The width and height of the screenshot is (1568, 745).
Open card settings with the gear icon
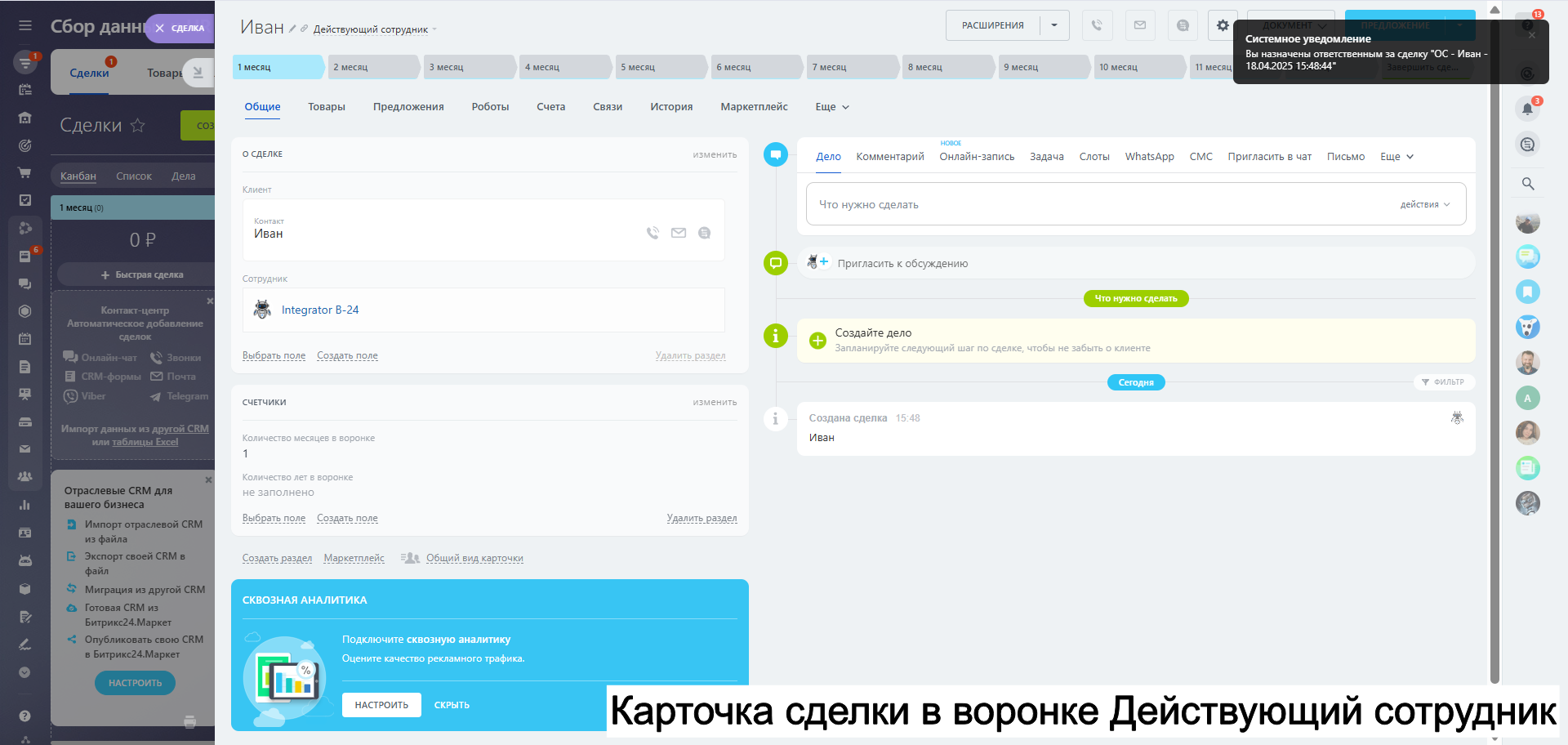pos(1223,25)
